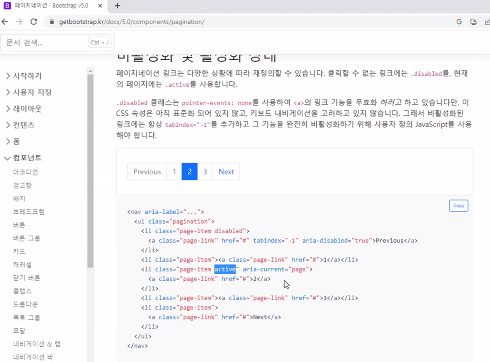Click the install/cast icon next to Google icon
Viewport: 490px width, 362px height.
click(473, 22)
